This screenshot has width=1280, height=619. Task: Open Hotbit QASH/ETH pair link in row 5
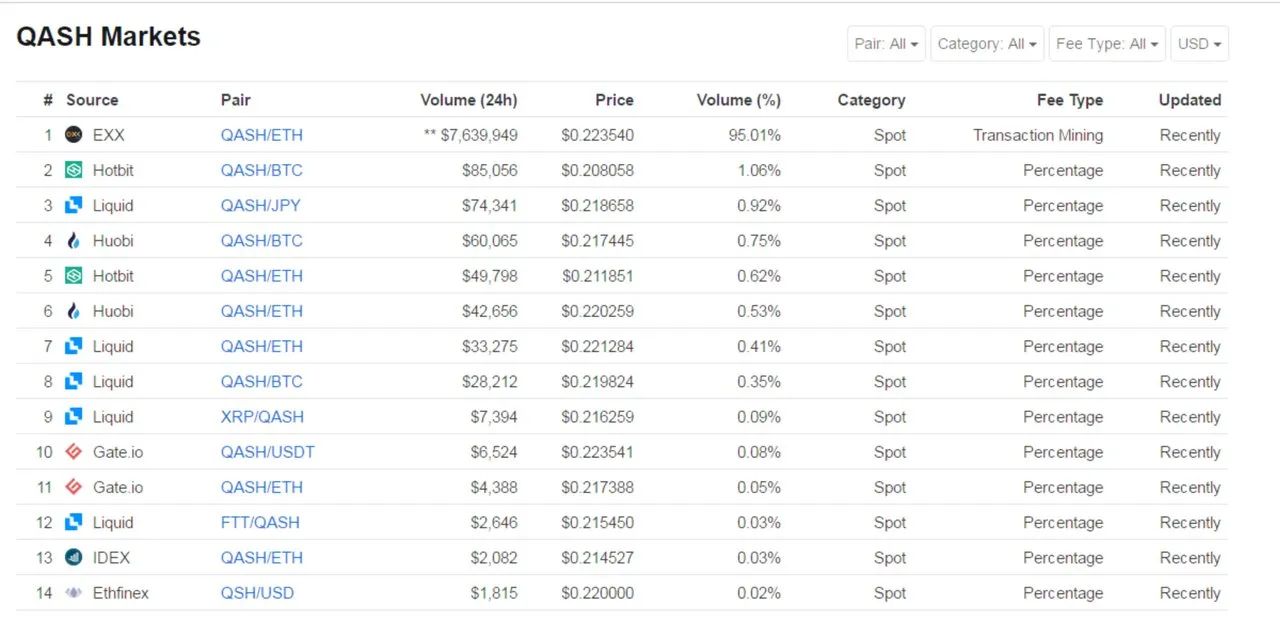pyautogui.click(x=262, y=276)
